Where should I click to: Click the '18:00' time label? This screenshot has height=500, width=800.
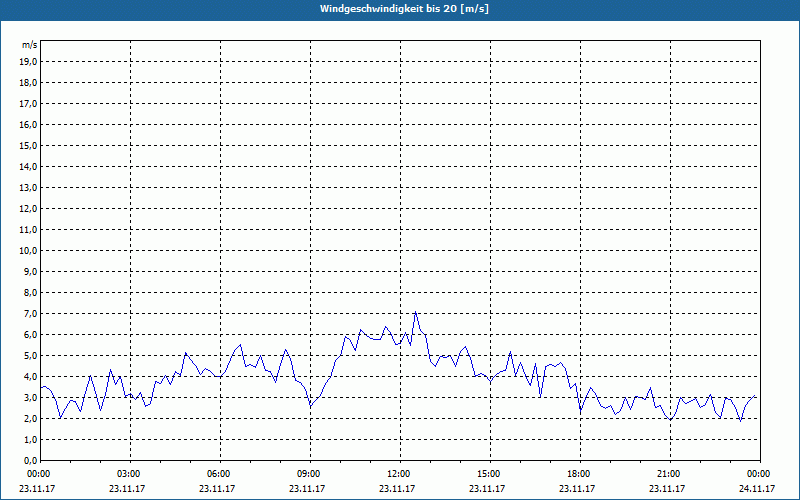(580, 474)
